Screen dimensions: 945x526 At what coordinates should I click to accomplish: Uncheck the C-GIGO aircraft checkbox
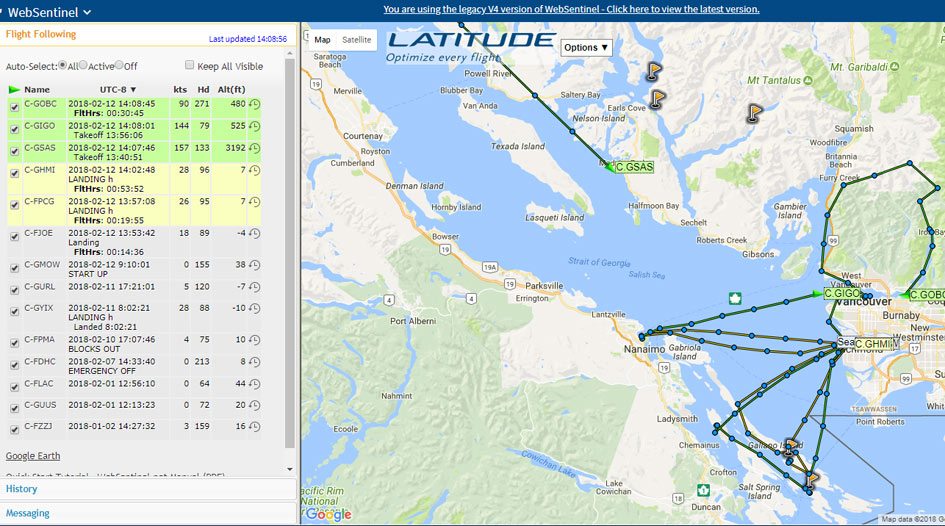pyautogui.click(x=14, y=129)
